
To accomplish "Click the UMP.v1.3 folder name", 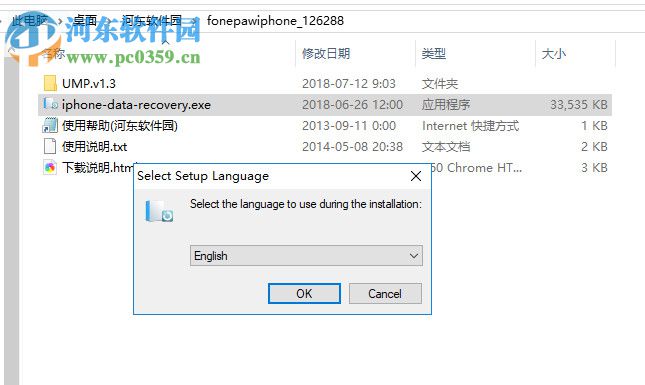I will tap(89, 83).
